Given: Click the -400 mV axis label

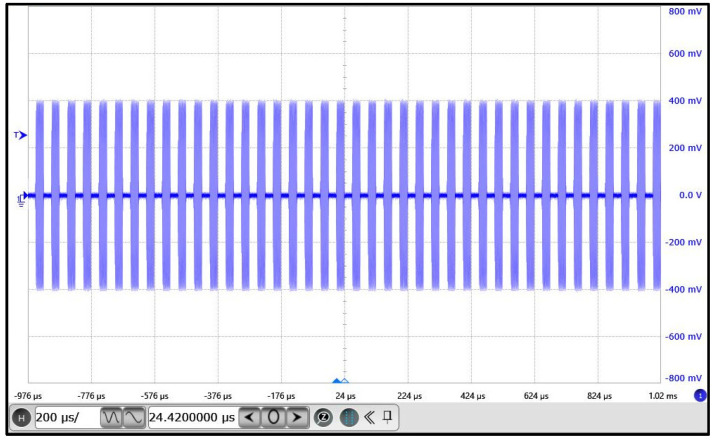Looking at the screenshot, I should coord(683,289).
